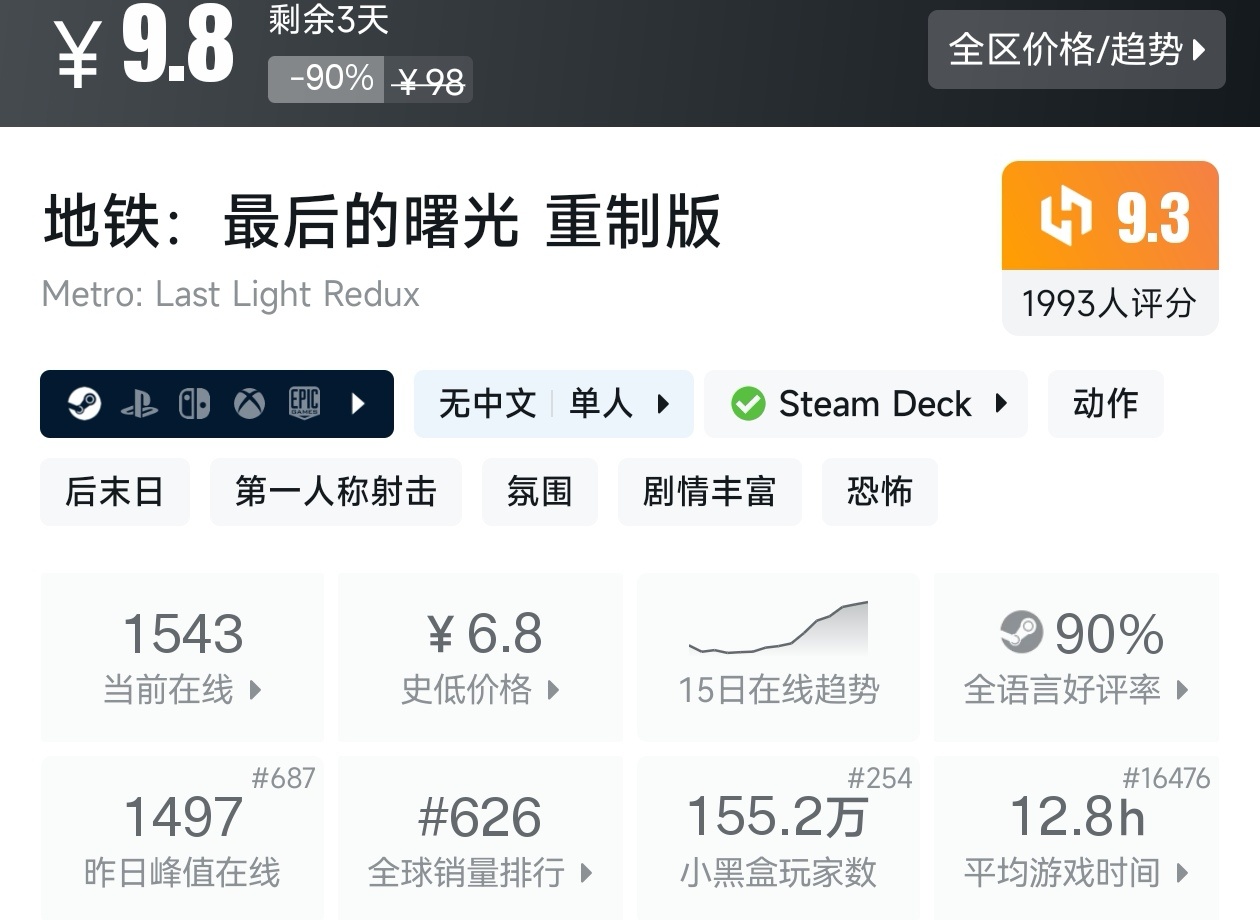View 史低价格 lowest price history
This screenshot has height=920, width=1260.
(x=481, y=657)
